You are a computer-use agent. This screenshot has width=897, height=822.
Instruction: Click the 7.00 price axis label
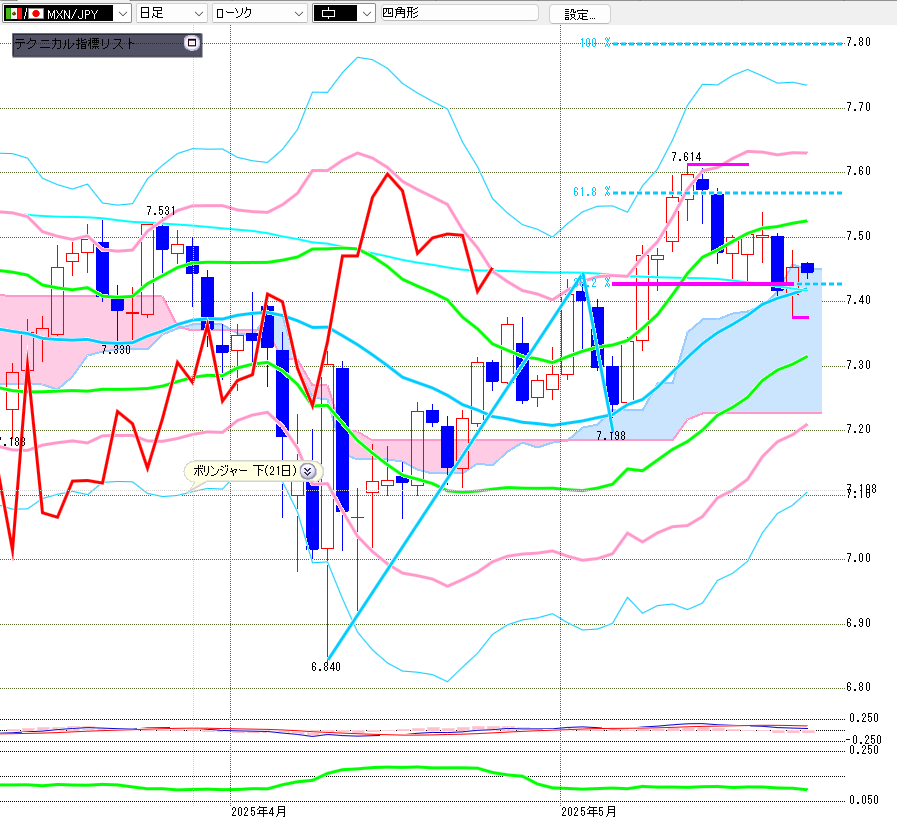(858, 558)
